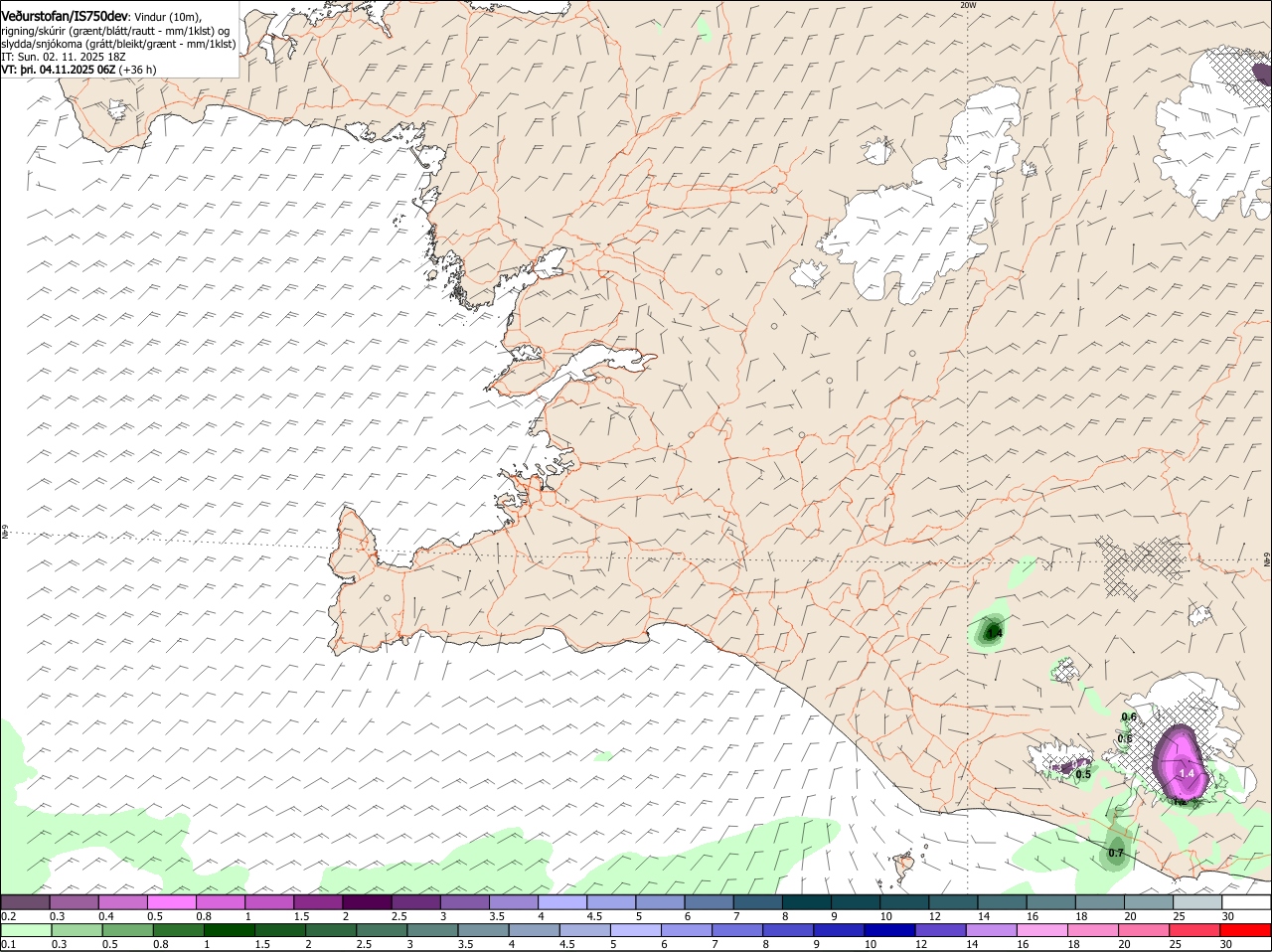Click the 0.2 swatch starting the upper snow scale
Image resolution: width=1272 pixels, height=952 pixels.
pyautogui.click(x=25, y=901)
